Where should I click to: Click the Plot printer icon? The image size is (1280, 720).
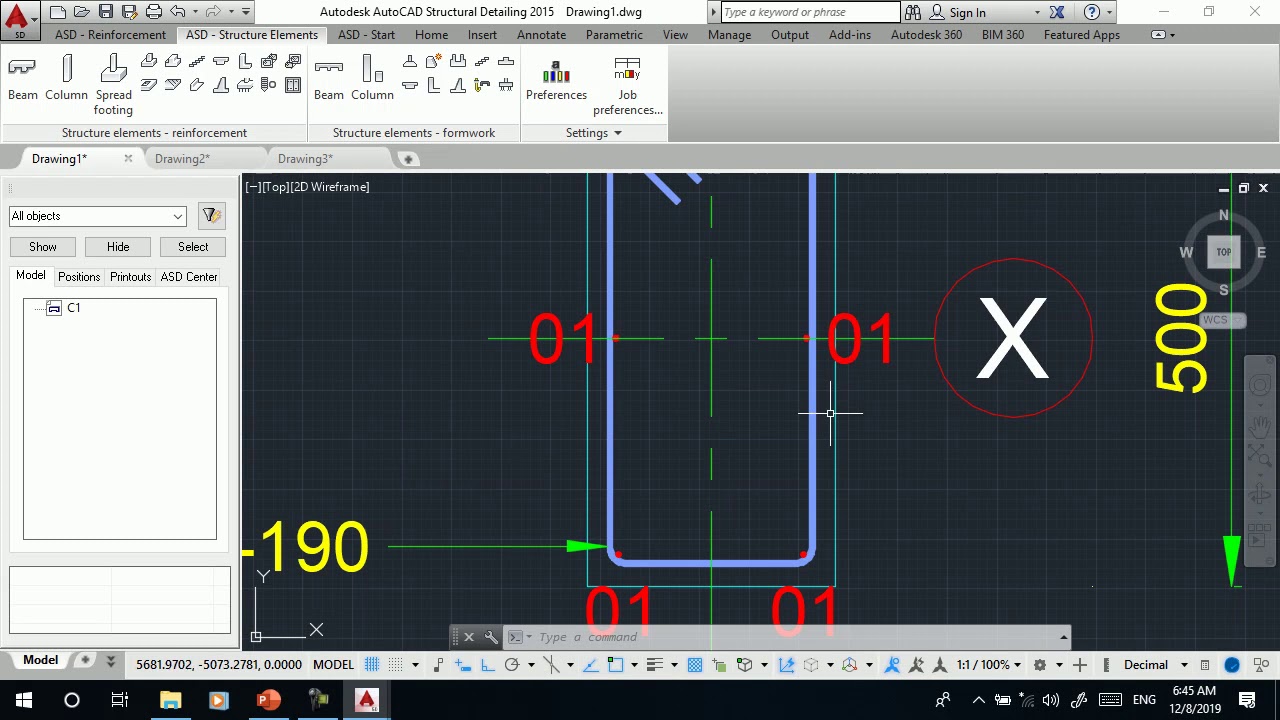point(154,12)
